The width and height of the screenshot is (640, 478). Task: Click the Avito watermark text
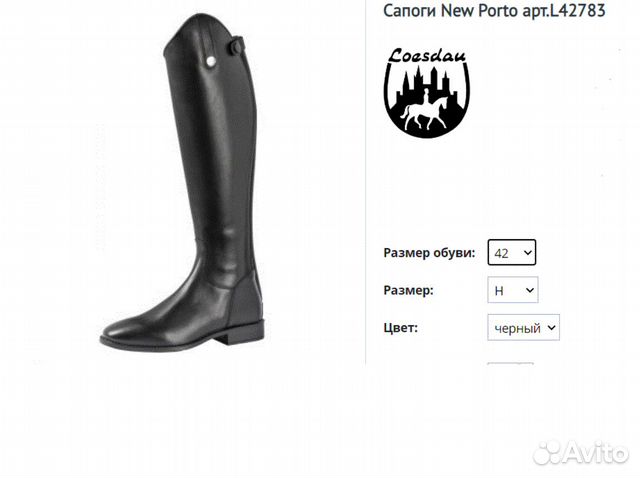click(597, 453)
